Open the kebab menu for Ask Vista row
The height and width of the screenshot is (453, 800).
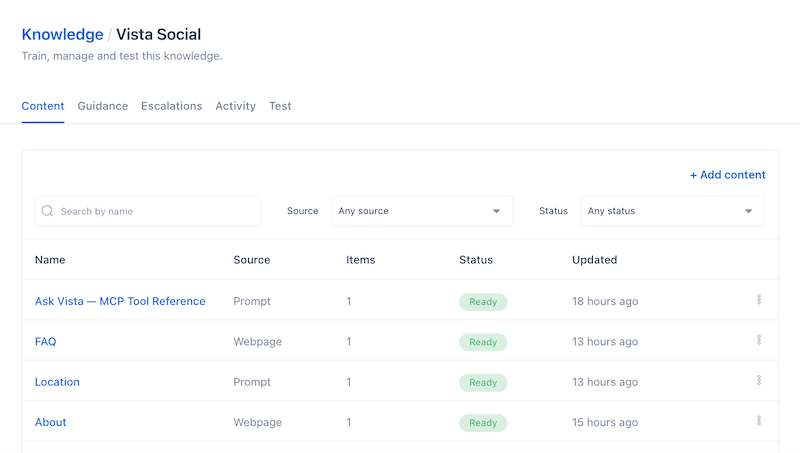(759, 300)
